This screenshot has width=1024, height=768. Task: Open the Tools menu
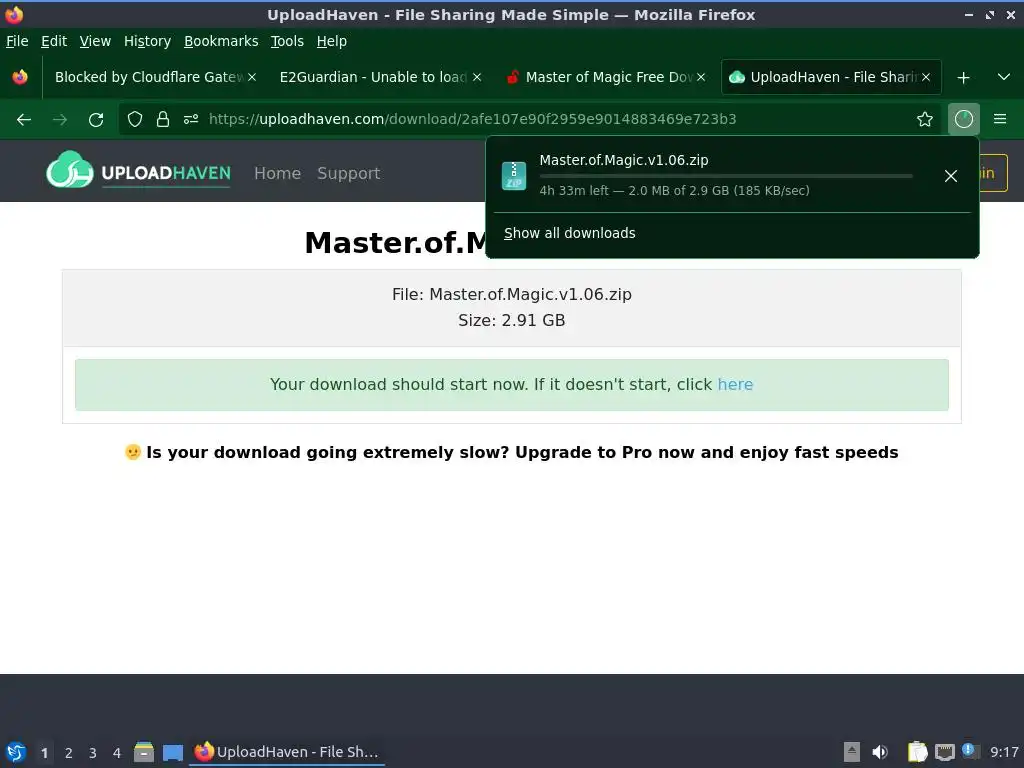point(287,41)
